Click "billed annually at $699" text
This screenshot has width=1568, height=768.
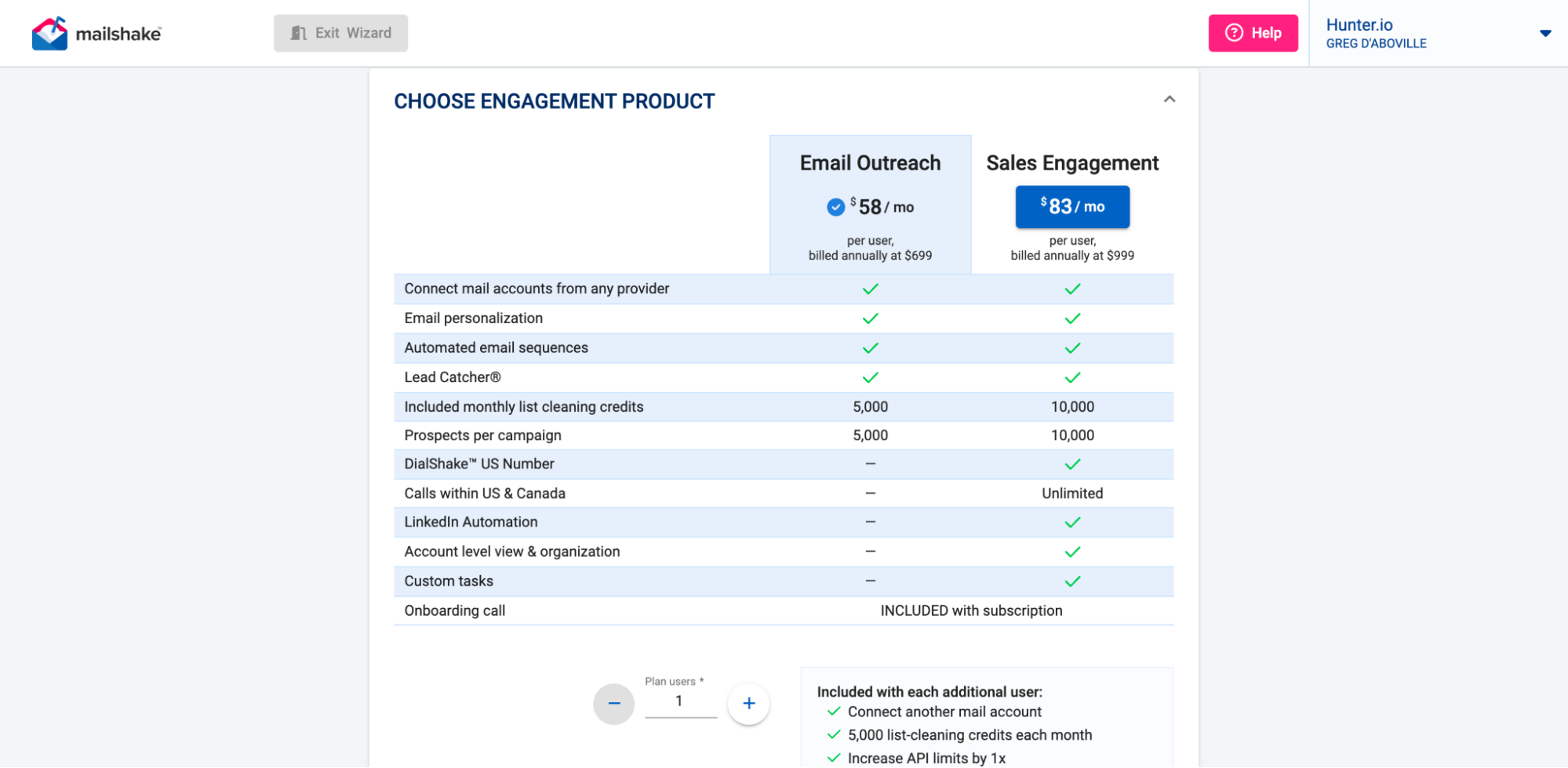click(x=870, y=256)
